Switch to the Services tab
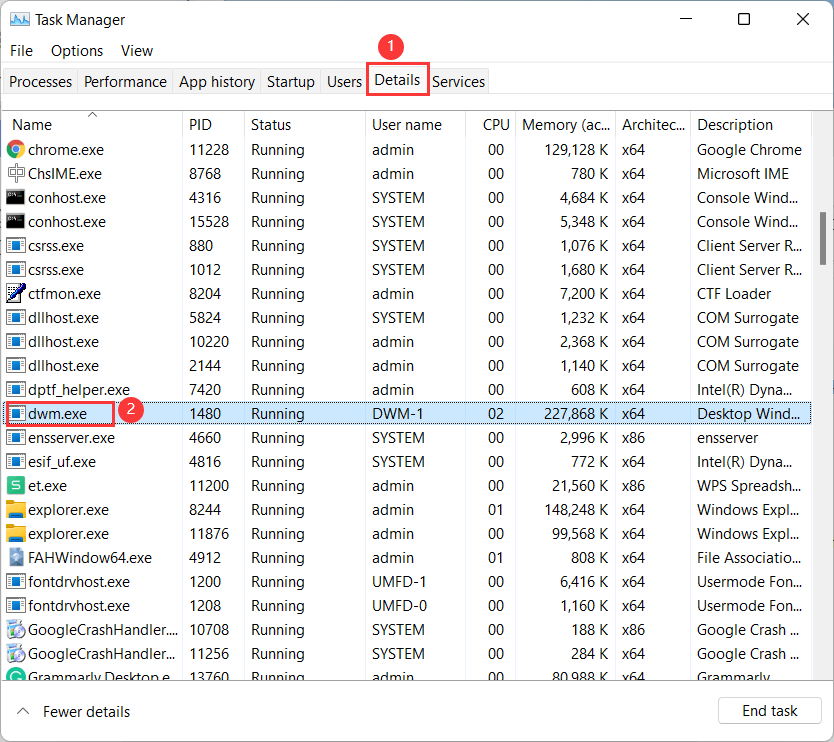 pyautogui.click(x=458, y=82)
